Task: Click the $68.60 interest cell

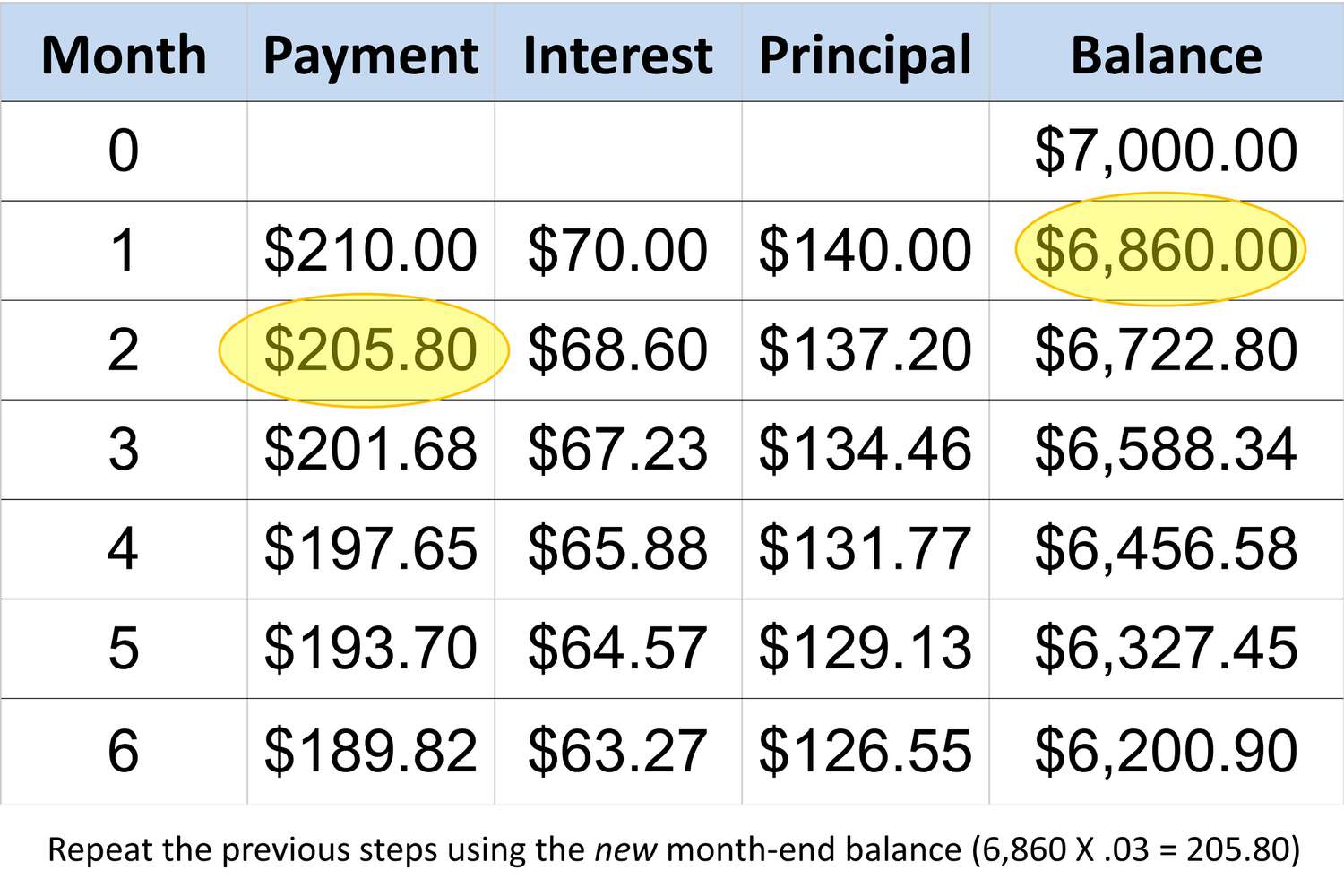Action: 617,349
